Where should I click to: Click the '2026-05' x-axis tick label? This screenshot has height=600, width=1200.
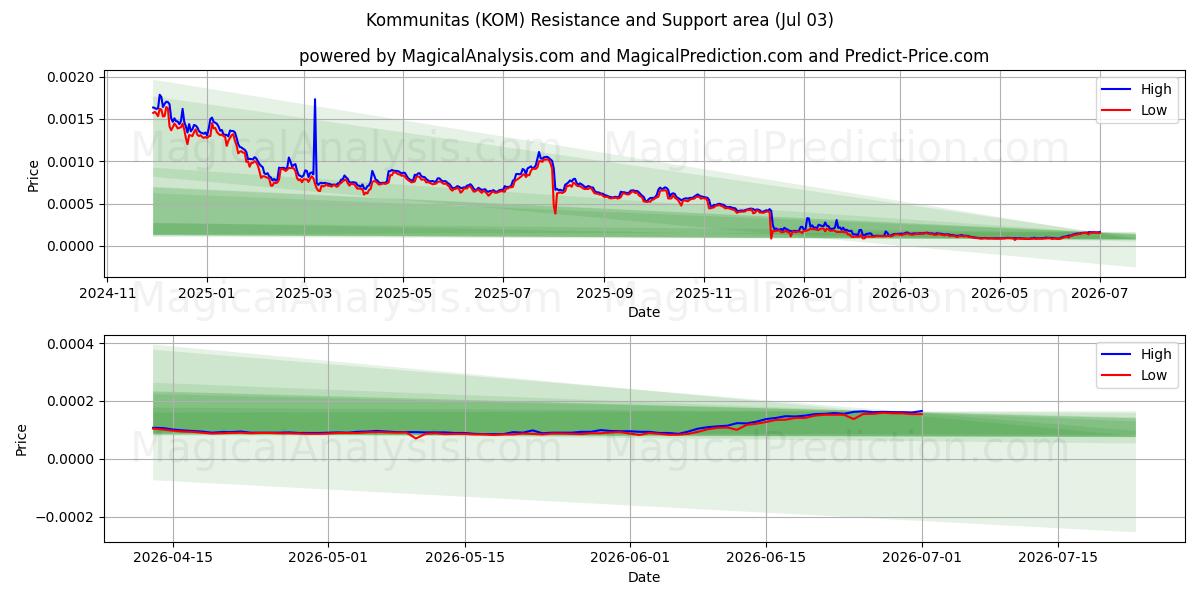click(x=1000, y=293)
